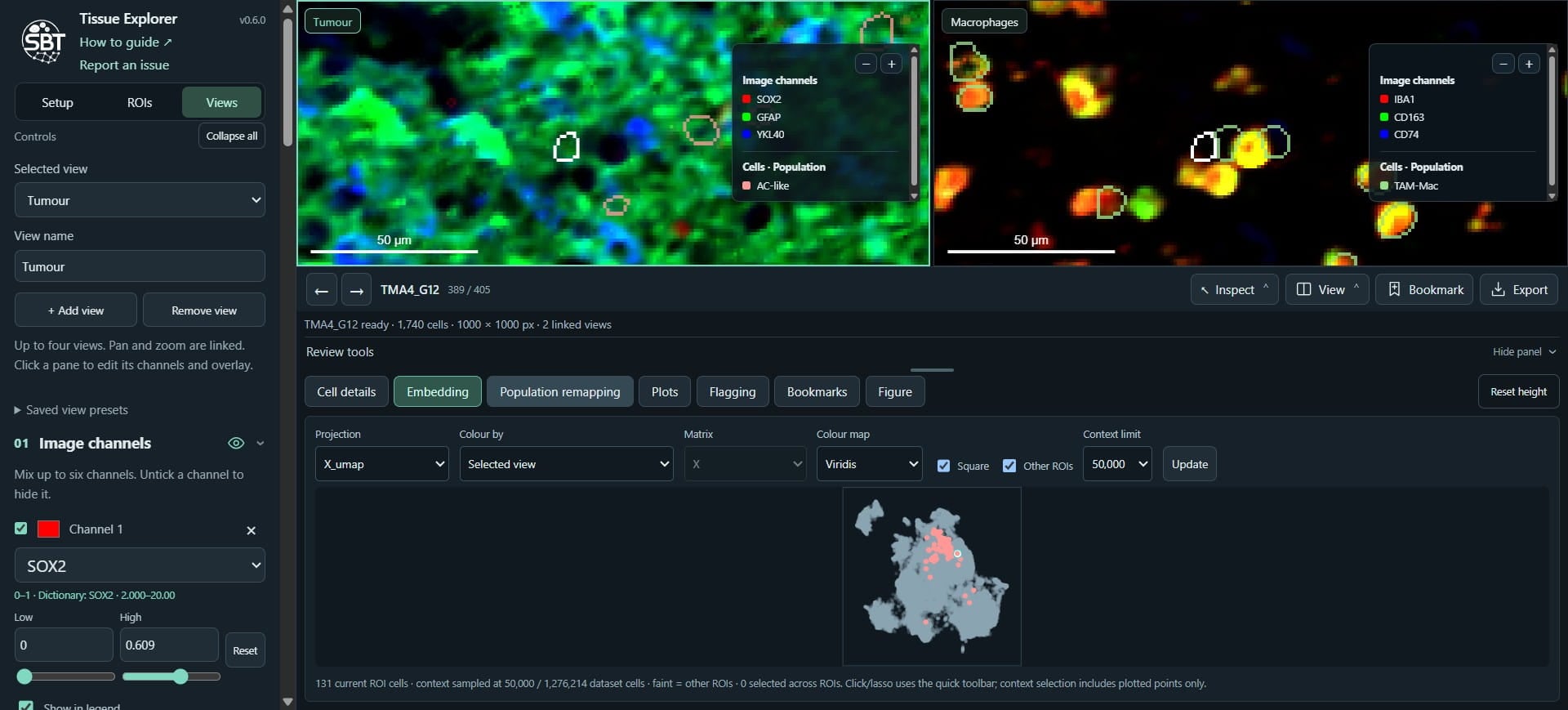Open the Population remapping tab

(559, 392)
